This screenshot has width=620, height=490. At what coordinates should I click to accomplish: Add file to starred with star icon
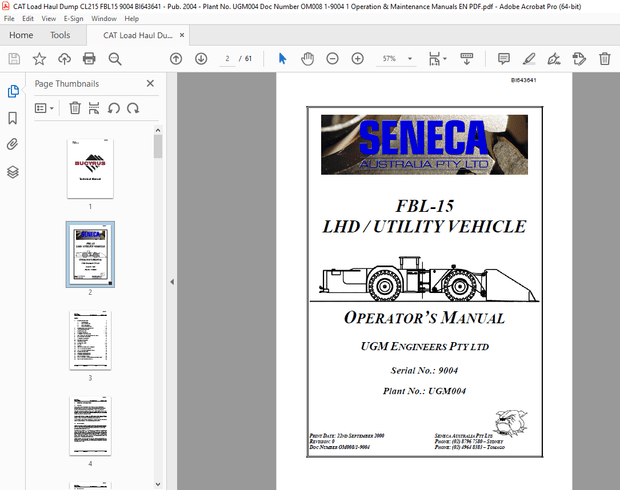[x=39, y=59]
